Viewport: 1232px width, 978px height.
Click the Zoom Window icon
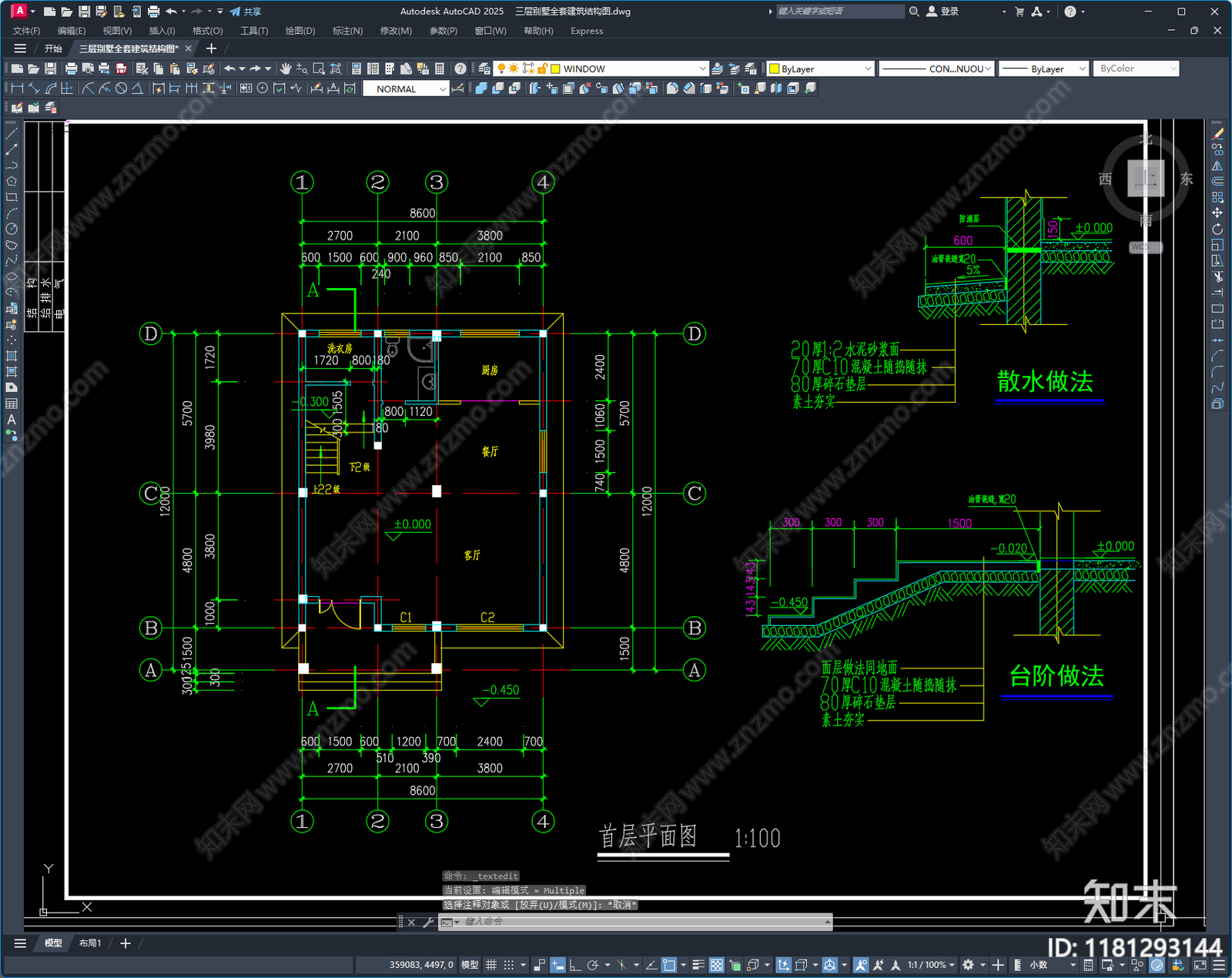pyautogui.click(x=319, y=69)
